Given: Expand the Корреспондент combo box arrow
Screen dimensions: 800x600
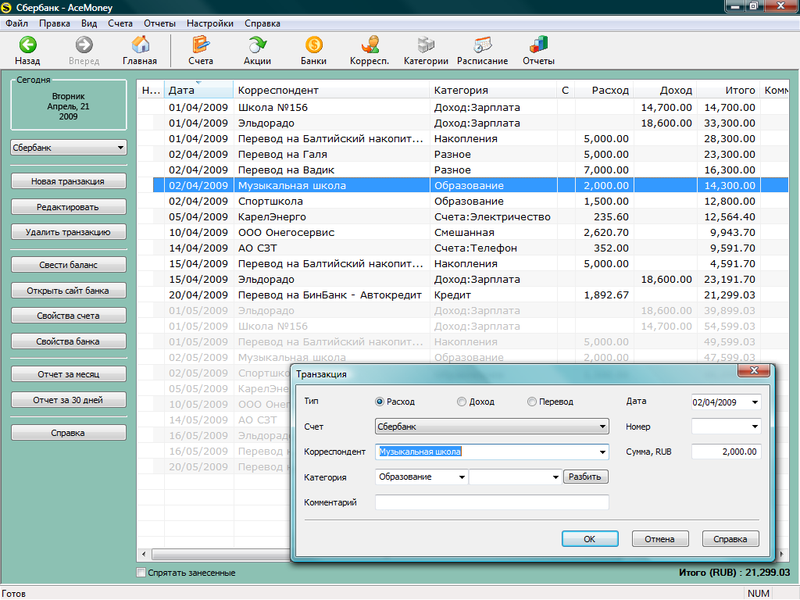Looking at the screenshot, I should coord(603,452).
